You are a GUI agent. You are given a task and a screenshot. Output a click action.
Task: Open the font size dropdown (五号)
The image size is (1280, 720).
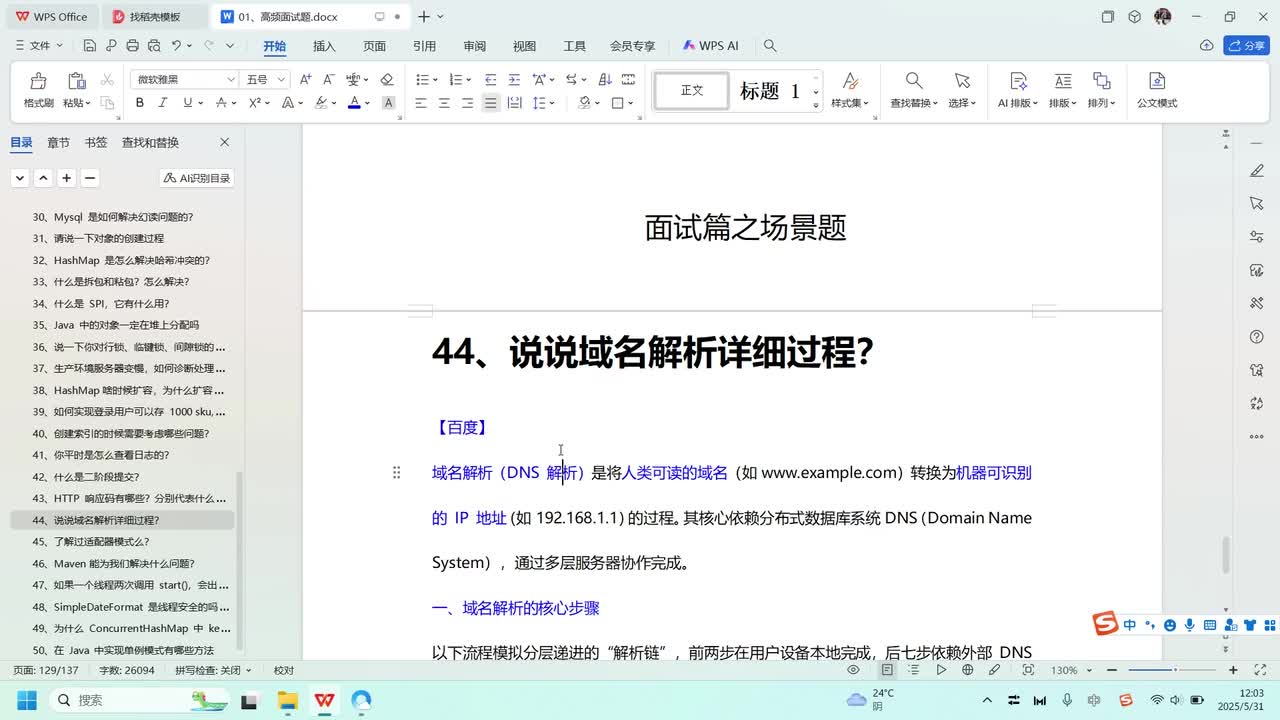click(x=282, y=79)
